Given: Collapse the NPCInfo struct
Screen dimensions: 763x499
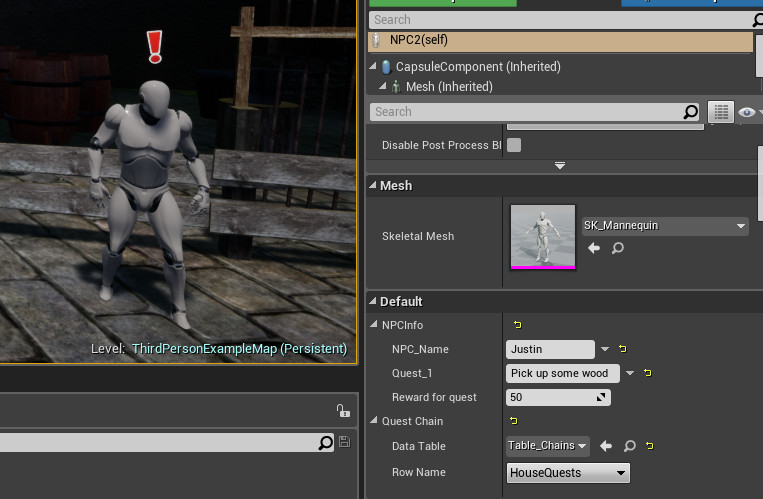Looking at the screenshot, I should pyautogui.click(x=374, y=324).
